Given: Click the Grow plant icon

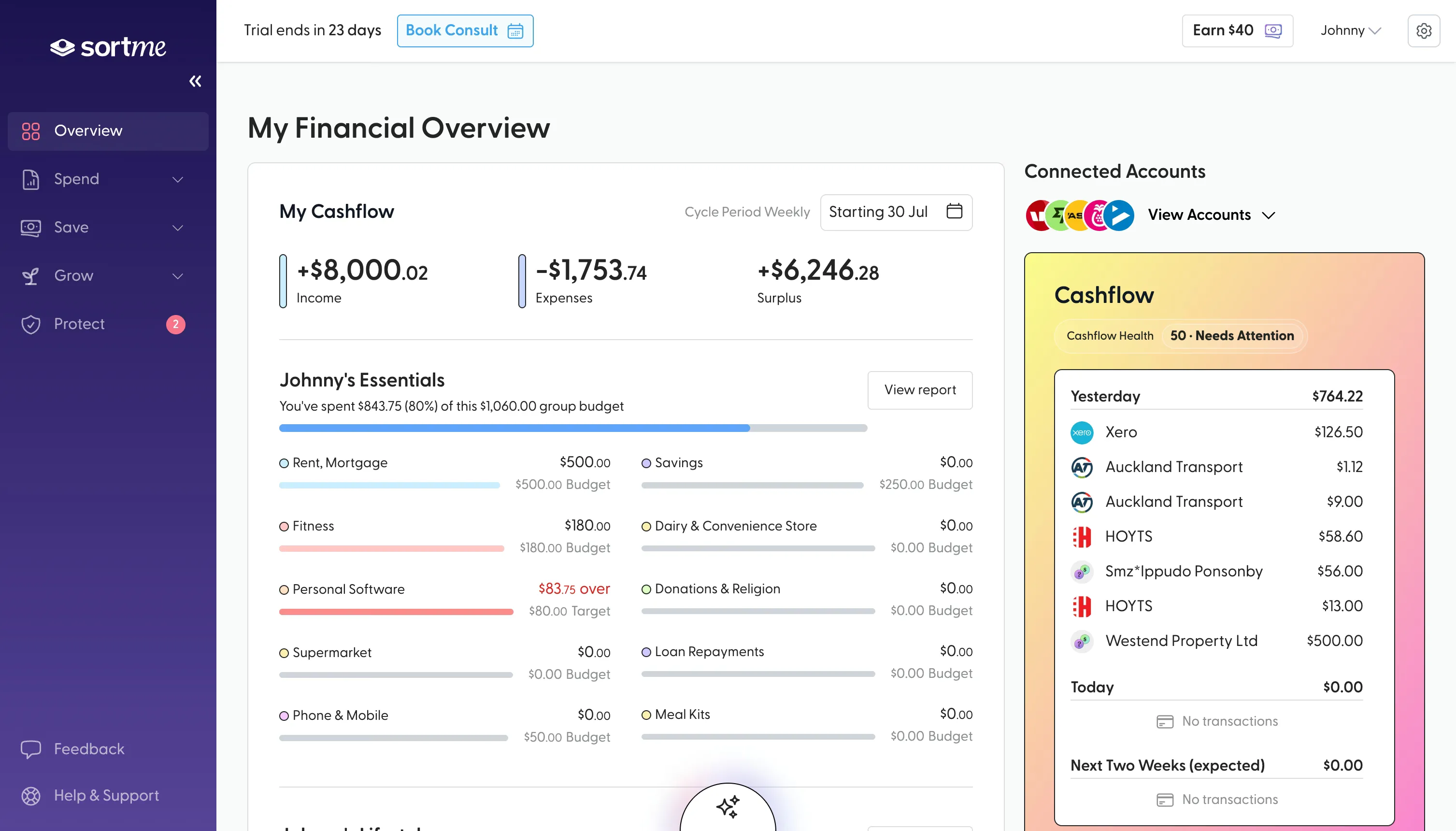Looking at the screenshot, I should [x=31, y=276].
